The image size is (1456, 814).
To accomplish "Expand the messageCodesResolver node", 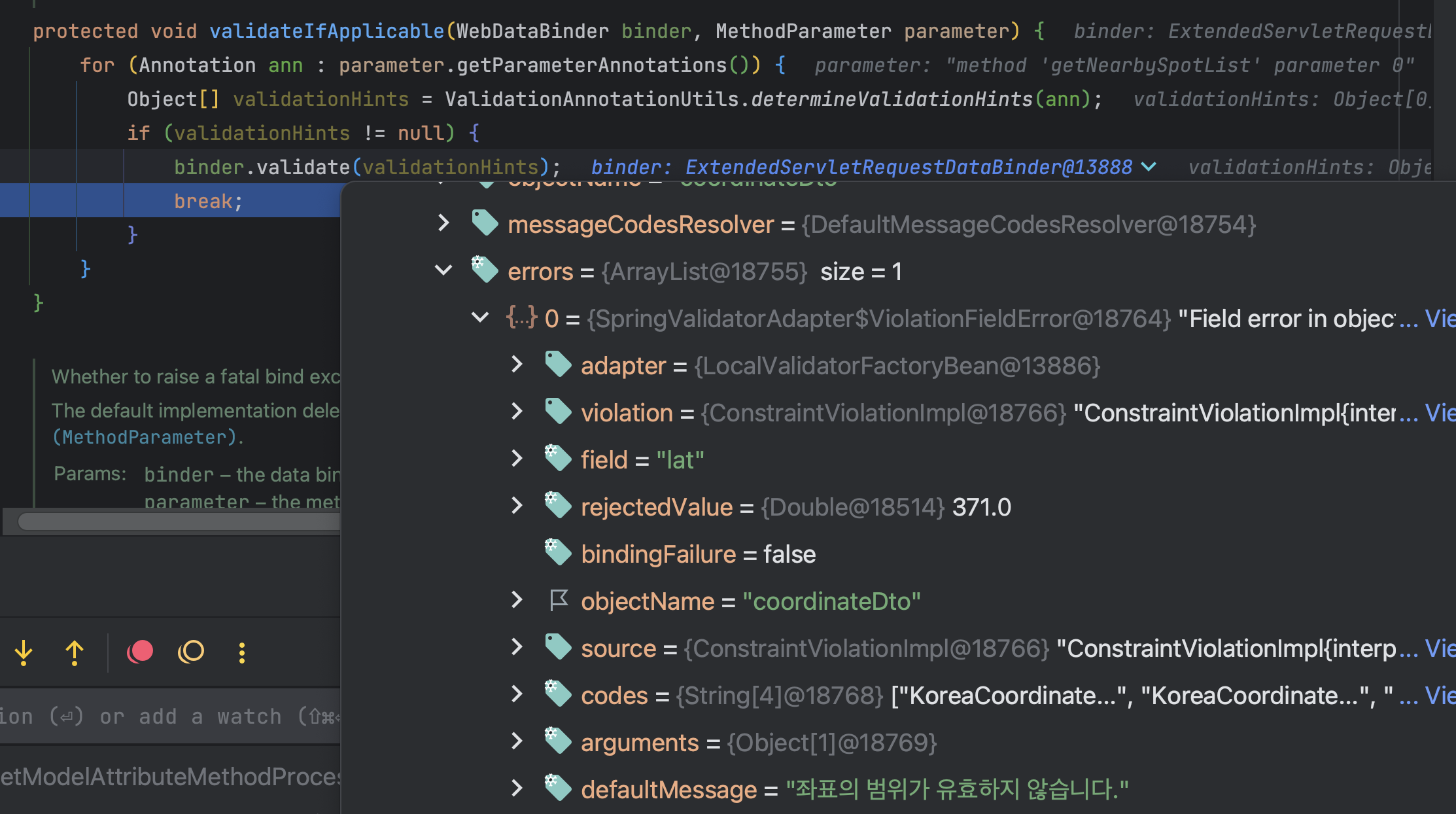I will point(443,224).
